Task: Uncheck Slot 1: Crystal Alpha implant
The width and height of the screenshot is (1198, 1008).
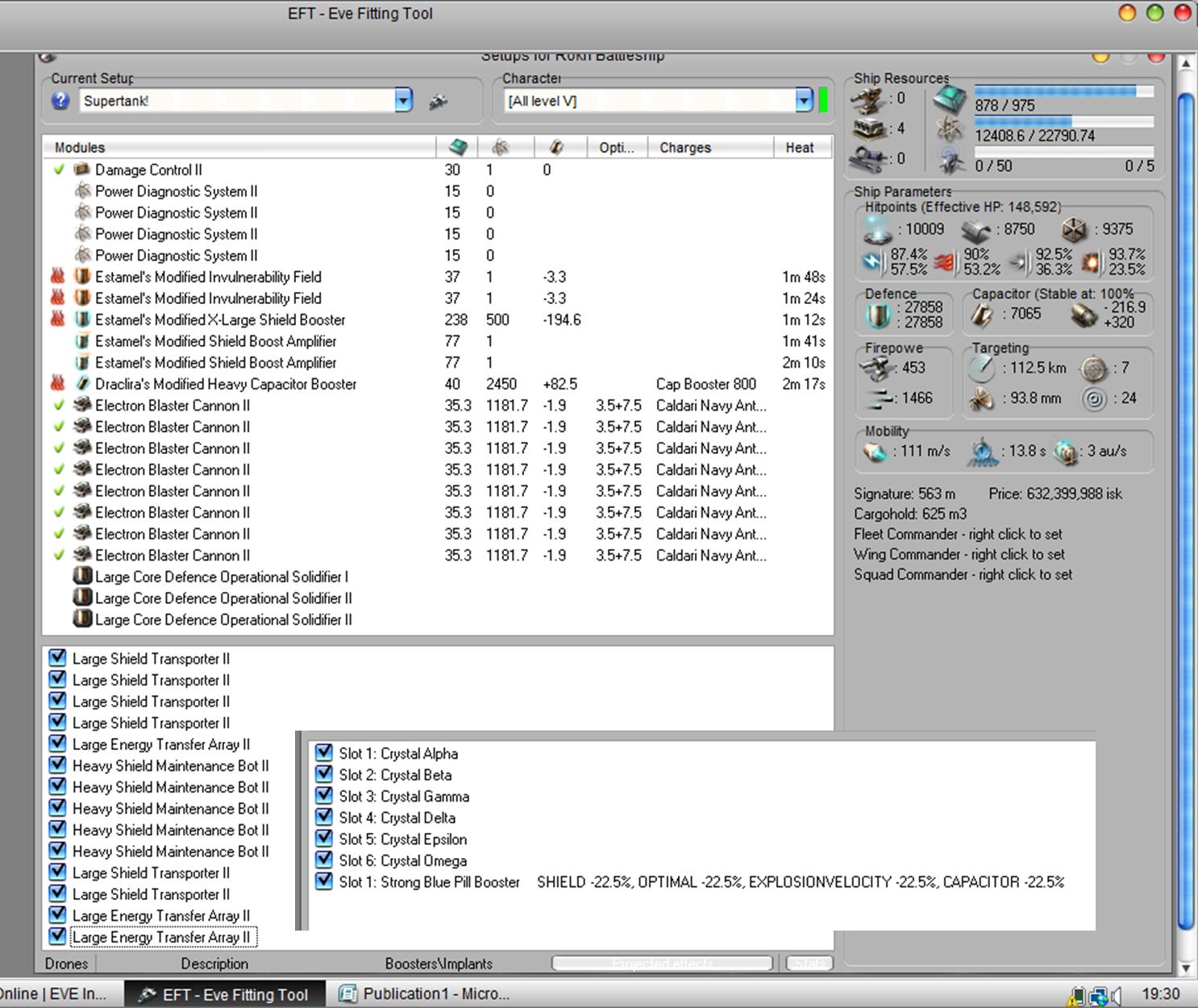Action: (324, 752)
